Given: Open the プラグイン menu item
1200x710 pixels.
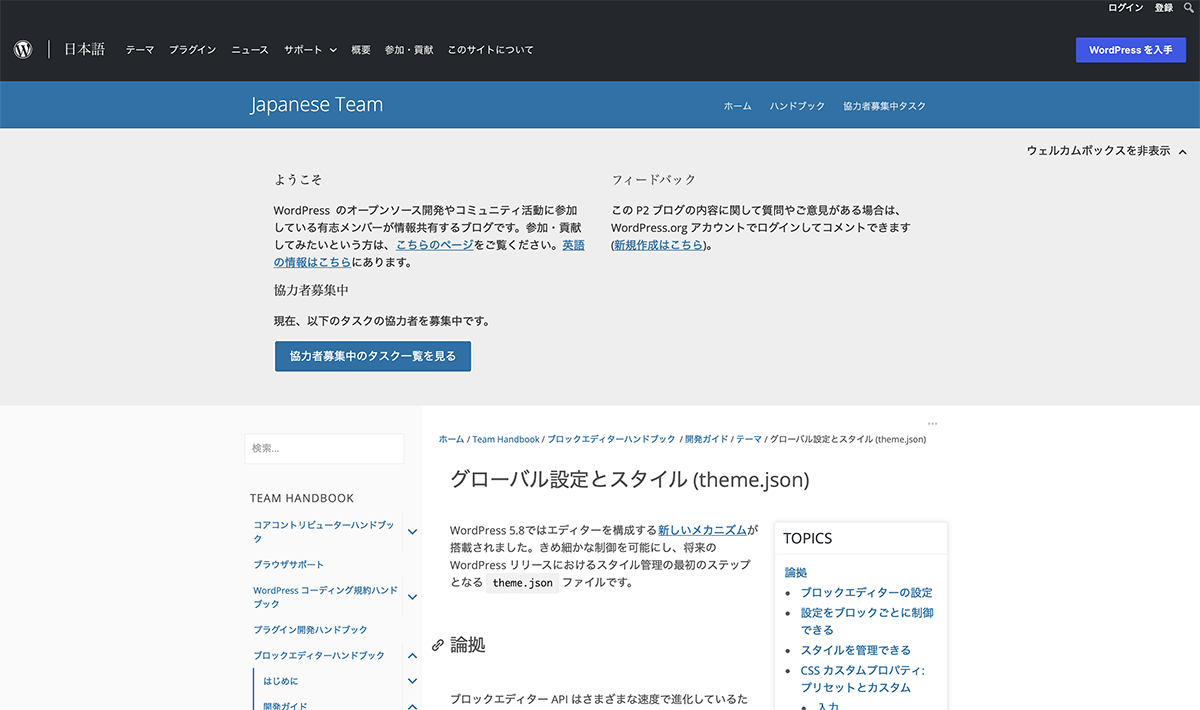Looking at the screenshot, I should 192,50.
